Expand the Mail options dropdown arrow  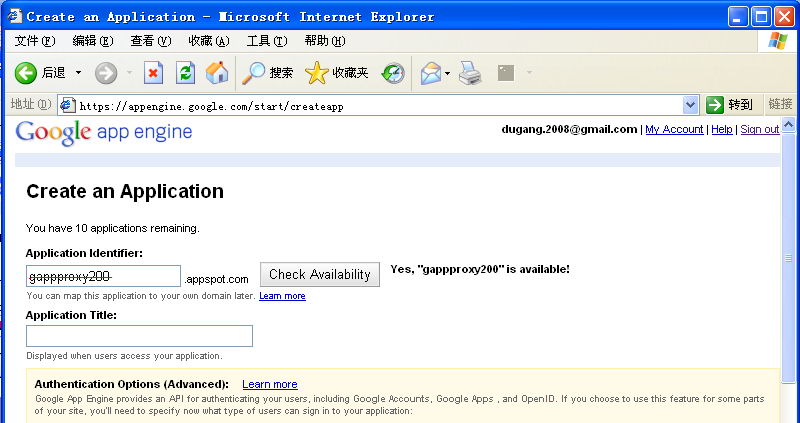tap(447, 73)
